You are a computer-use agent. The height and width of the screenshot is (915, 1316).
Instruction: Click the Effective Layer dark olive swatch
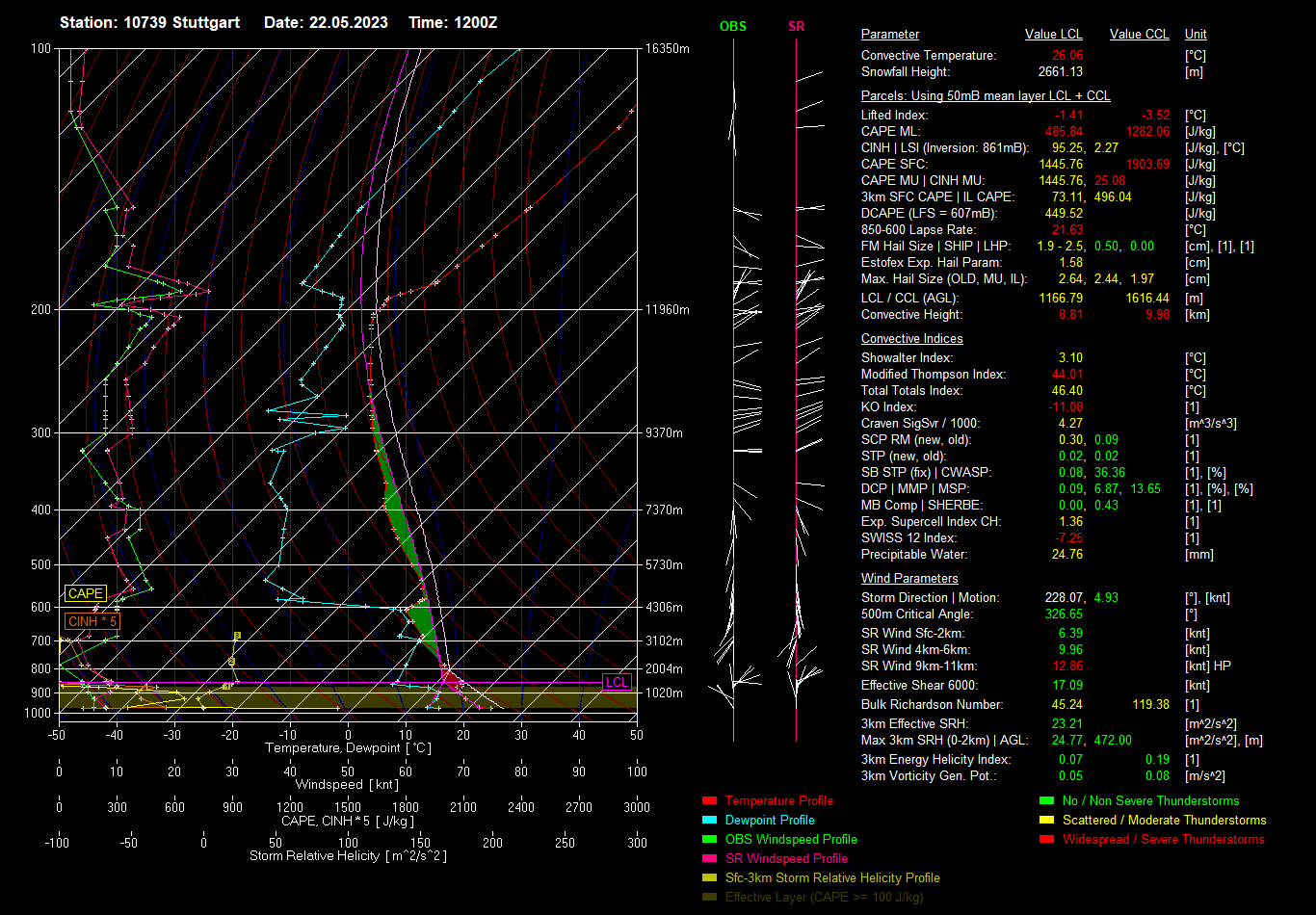710,898
